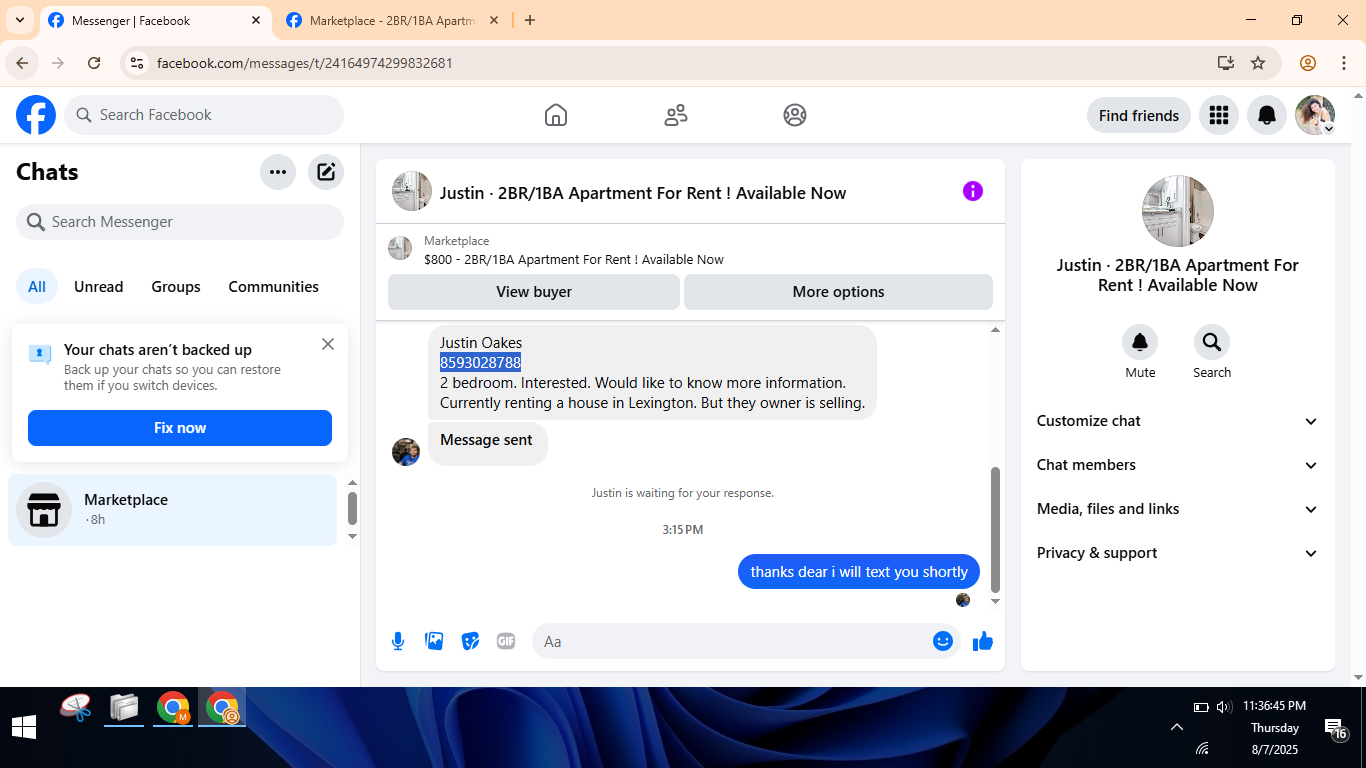Open Chats options three-dot button
Screen dimensions: 1366x768
coord(278,172)
